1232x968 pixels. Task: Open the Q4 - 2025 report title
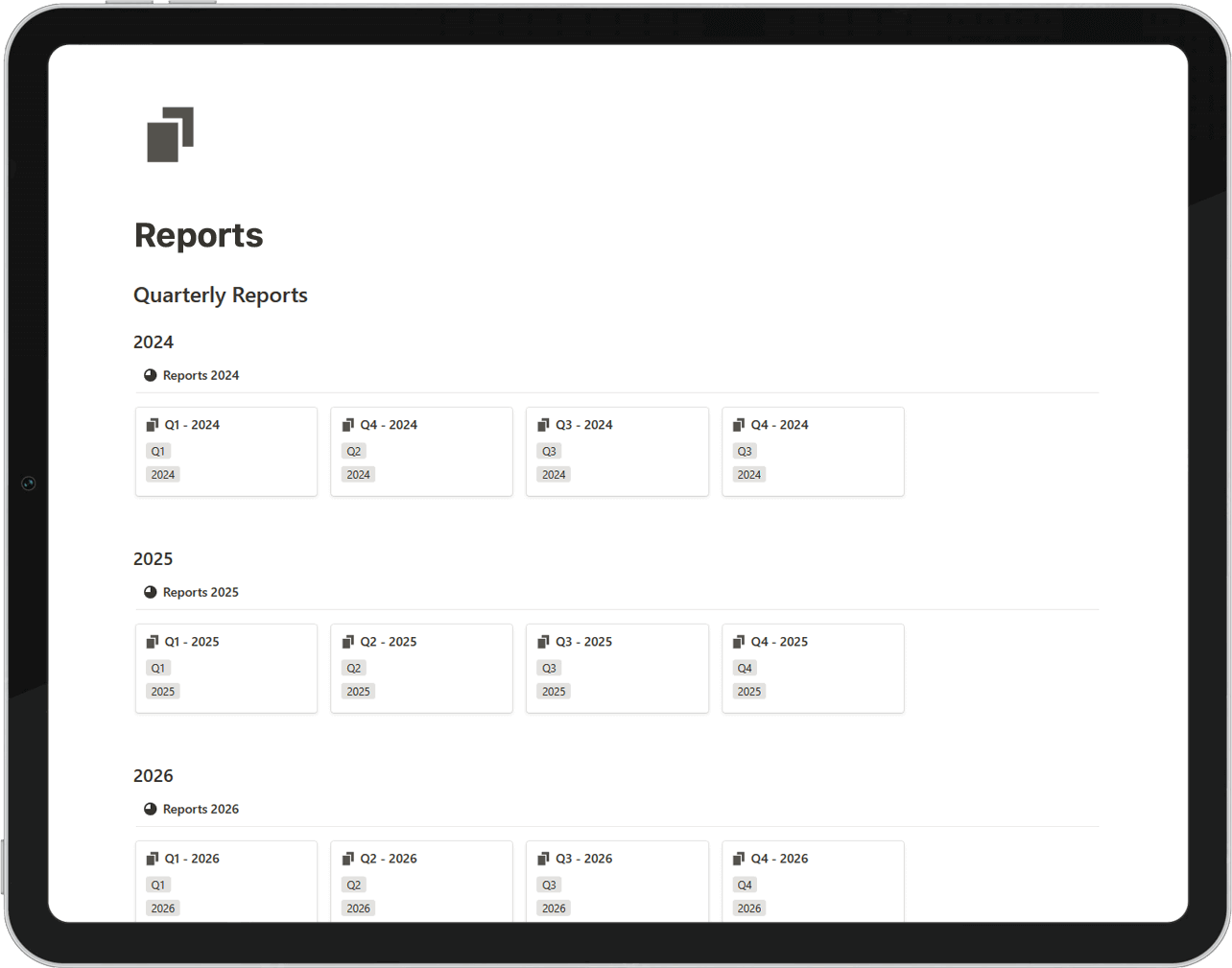tap(779, 642)
